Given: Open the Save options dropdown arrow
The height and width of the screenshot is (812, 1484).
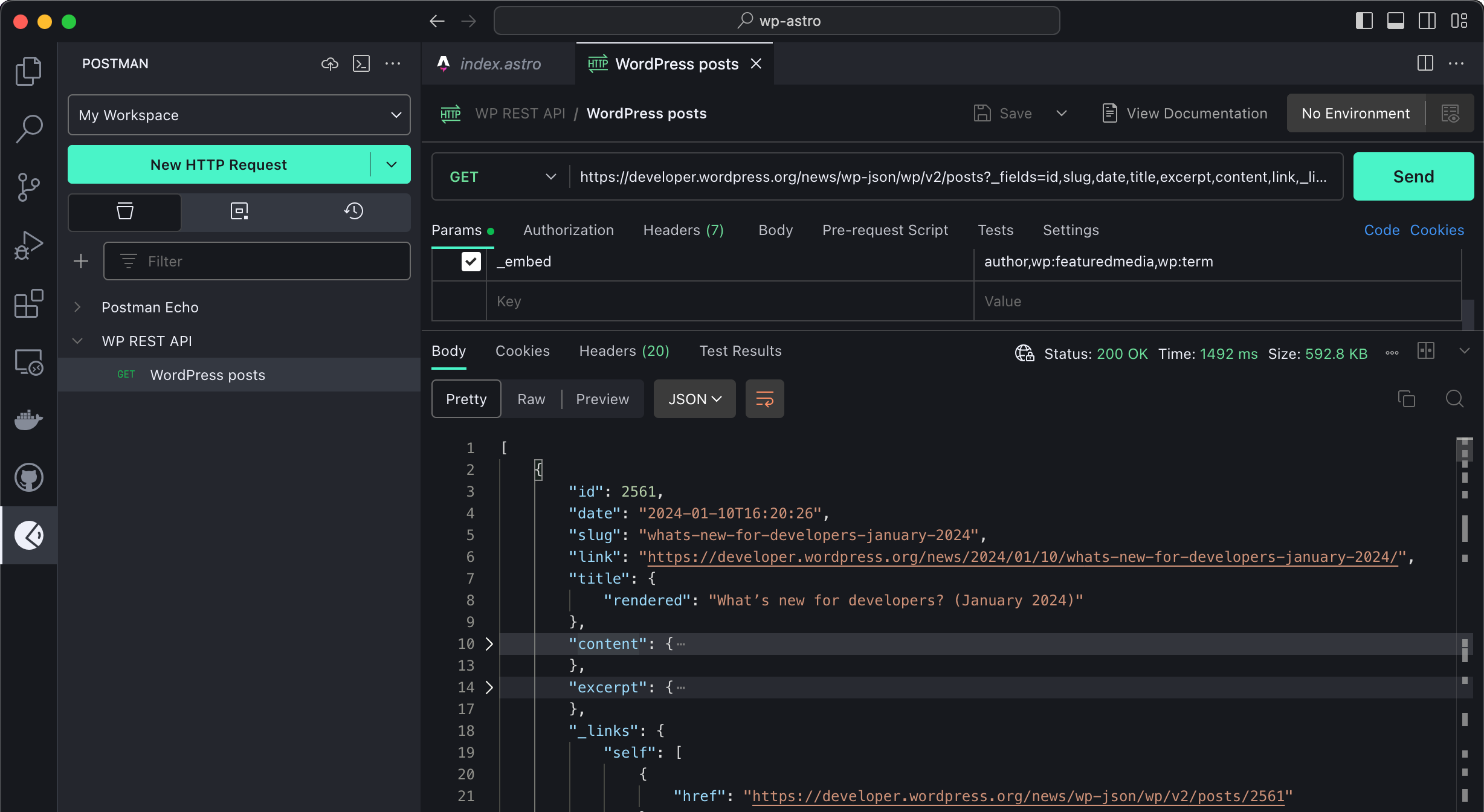Looking at the screenshot, I should point(1062,114).
